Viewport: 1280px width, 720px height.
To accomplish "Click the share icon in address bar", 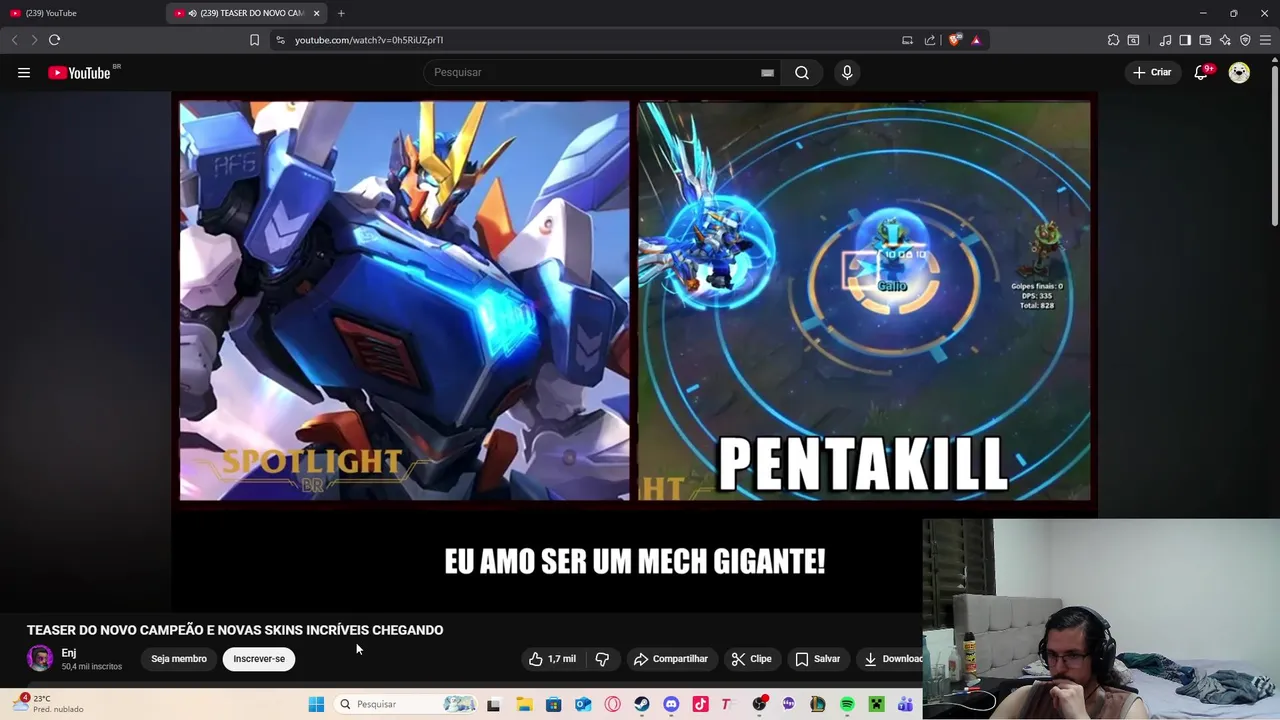I will [930, 40].
